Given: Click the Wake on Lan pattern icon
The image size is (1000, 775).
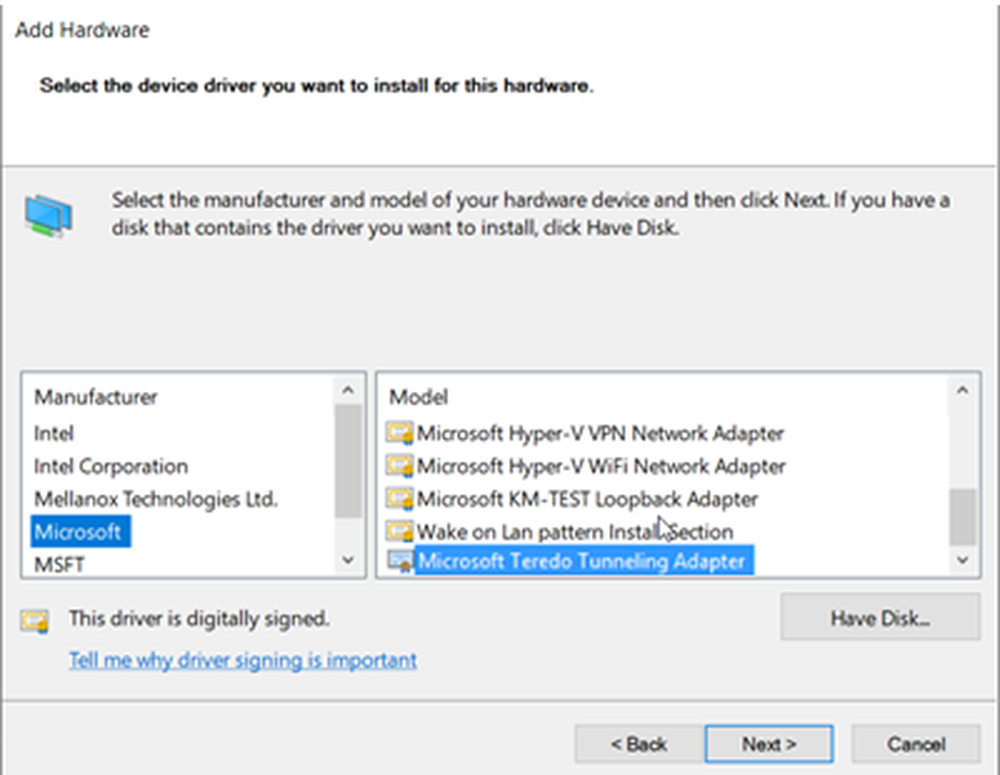Looking at the screenshot, I should pyautogui.click(x=401, y=532).
